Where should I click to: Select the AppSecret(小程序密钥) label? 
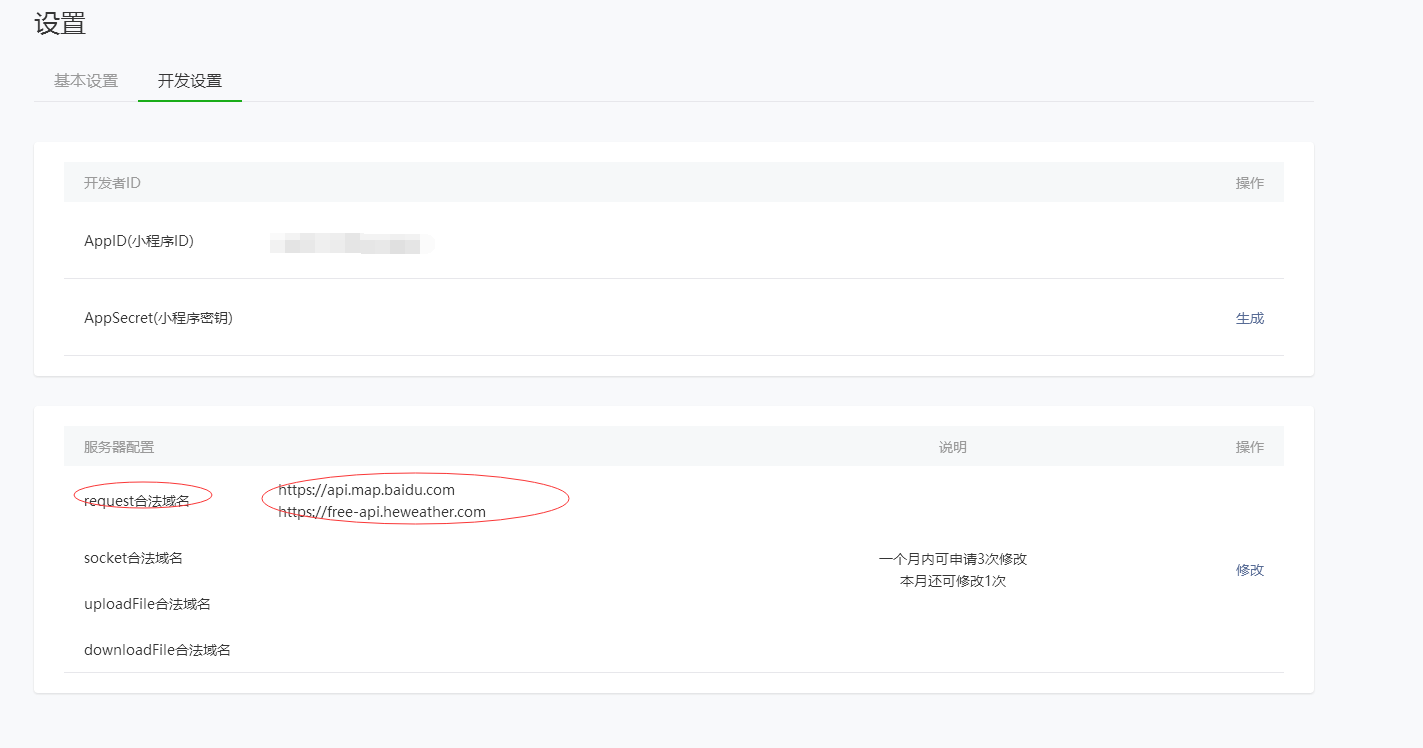pyautogui.click(x=158, y=318)
